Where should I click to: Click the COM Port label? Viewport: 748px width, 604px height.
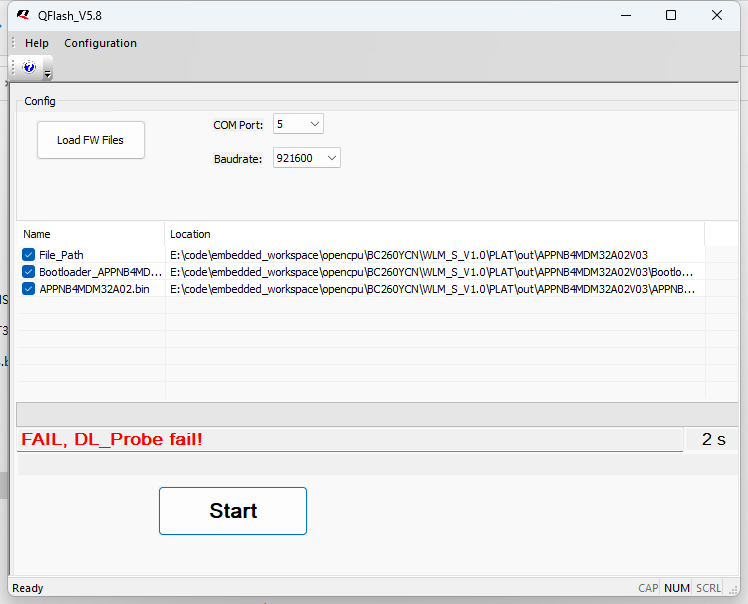(238, 125)
